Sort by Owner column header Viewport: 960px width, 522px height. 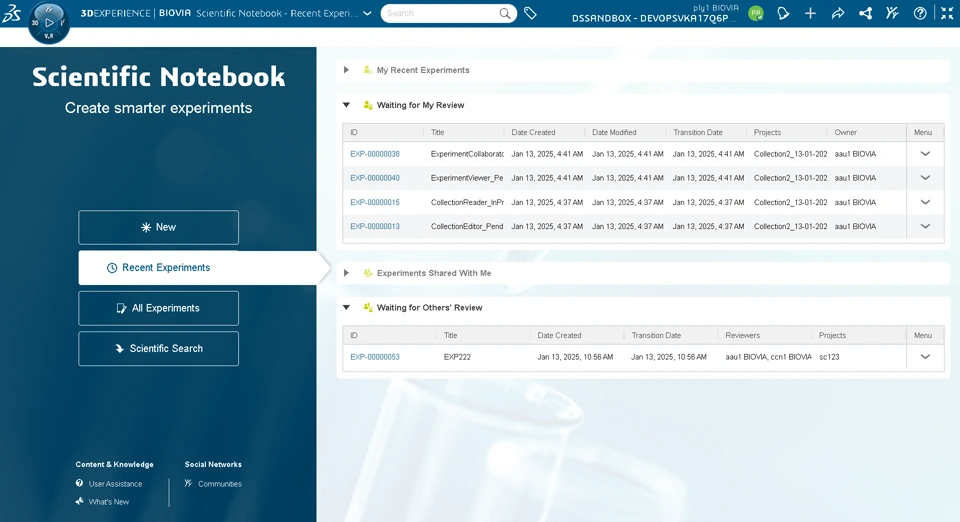click(846, 132)
